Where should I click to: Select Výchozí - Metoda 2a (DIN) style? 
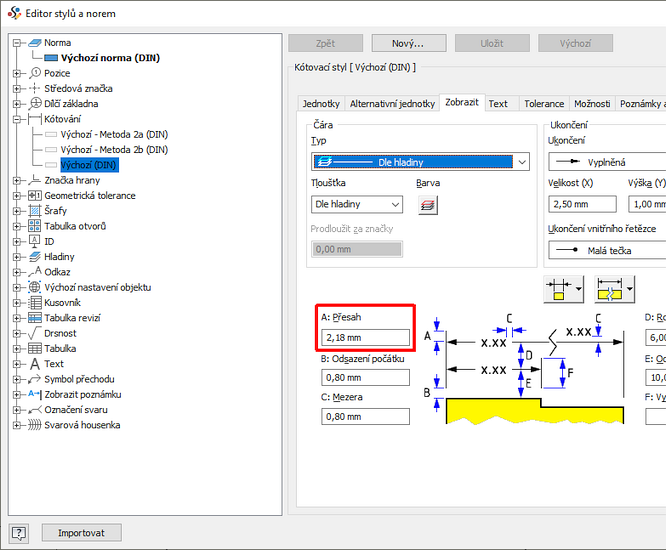pyautogui.click(x=114, y=134)
